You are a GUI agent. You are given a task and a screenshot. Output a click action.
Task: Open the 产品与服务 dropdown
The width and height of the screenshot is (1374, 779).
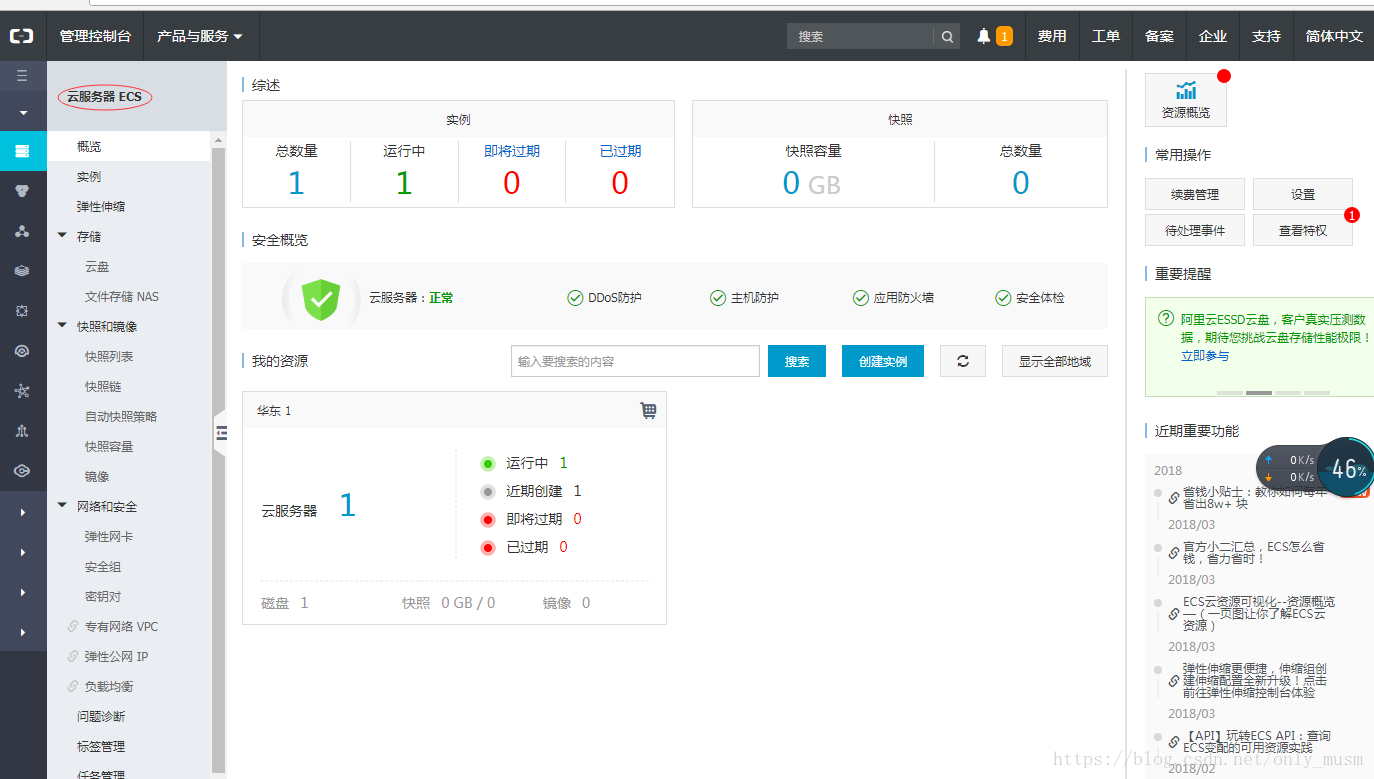tap(200, 36)
